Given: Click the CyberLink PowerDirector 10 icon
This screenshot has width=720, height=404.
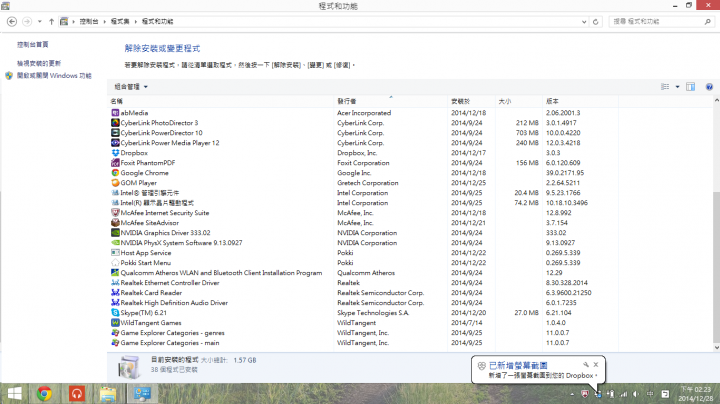Looking at the screenshot, I should [115, 133].
